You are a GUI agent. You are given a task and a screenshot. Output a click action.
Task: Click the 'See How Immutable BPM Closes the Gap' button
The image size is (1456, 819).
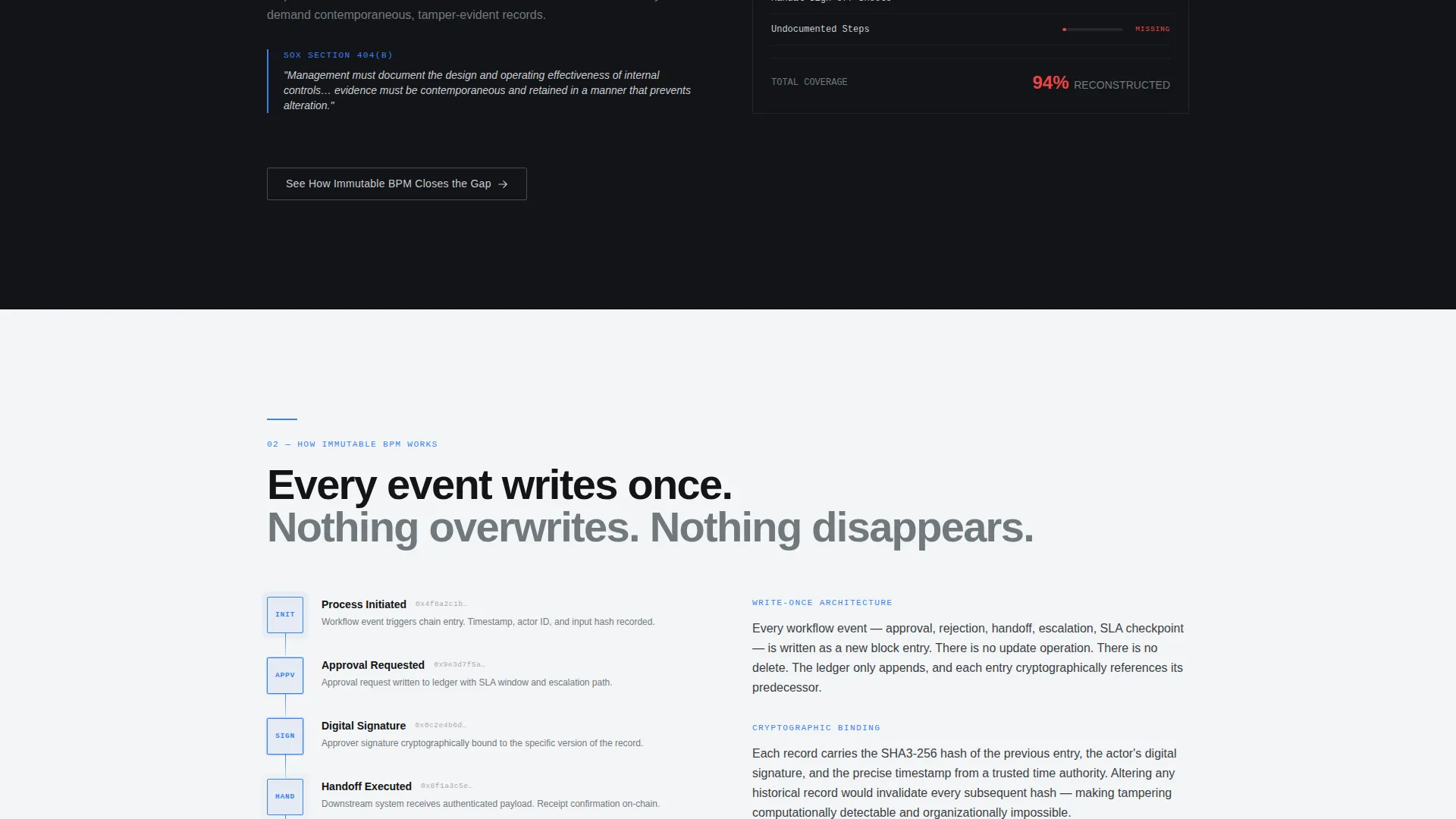397,184
